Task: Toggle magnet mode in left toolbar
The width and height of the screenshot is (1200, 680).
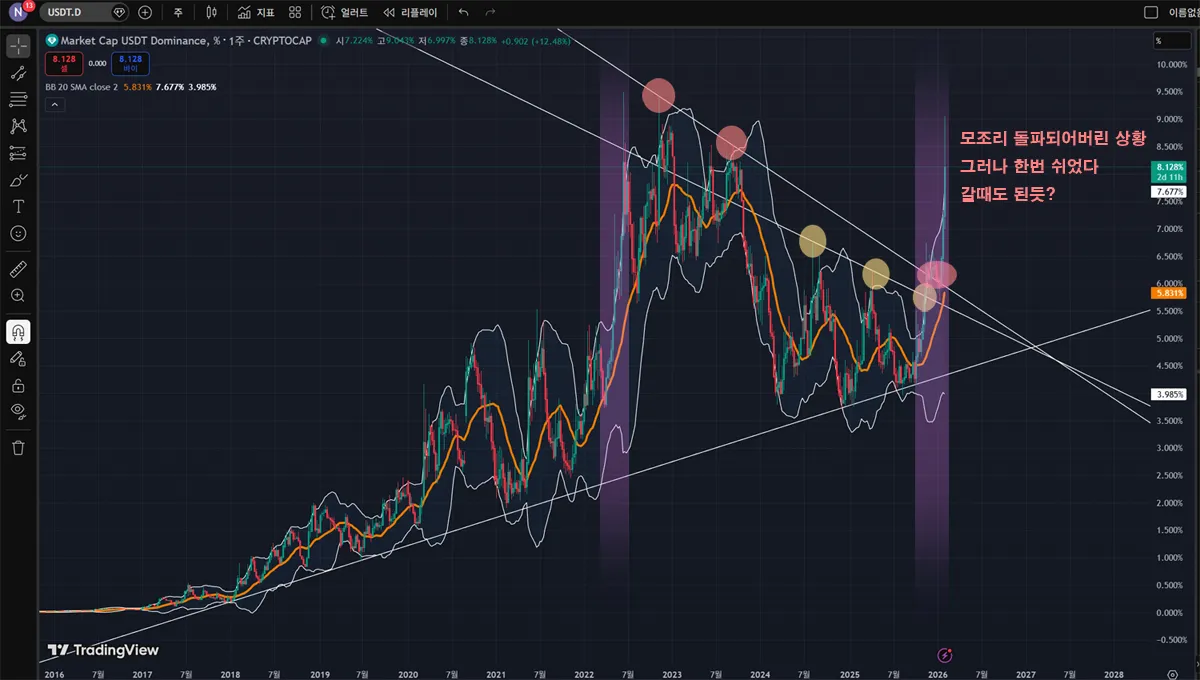Action: tap(18, 332)
